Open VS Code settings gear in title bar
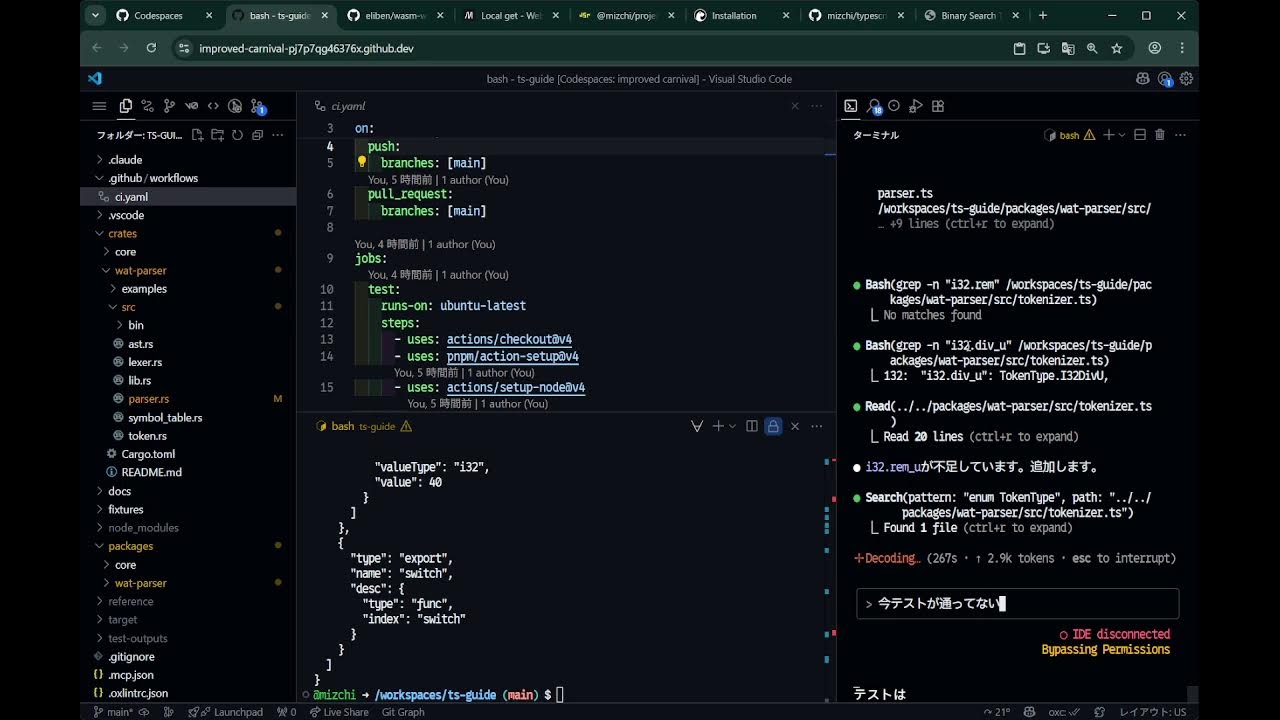This screenshot has height=720, width=1280. (1187, 79)
